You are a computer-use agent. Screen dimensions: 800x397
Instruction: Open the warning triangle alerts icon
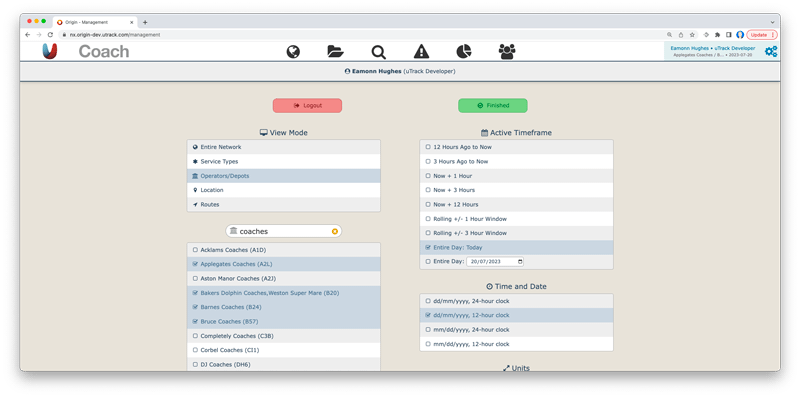tap(421, 52)
